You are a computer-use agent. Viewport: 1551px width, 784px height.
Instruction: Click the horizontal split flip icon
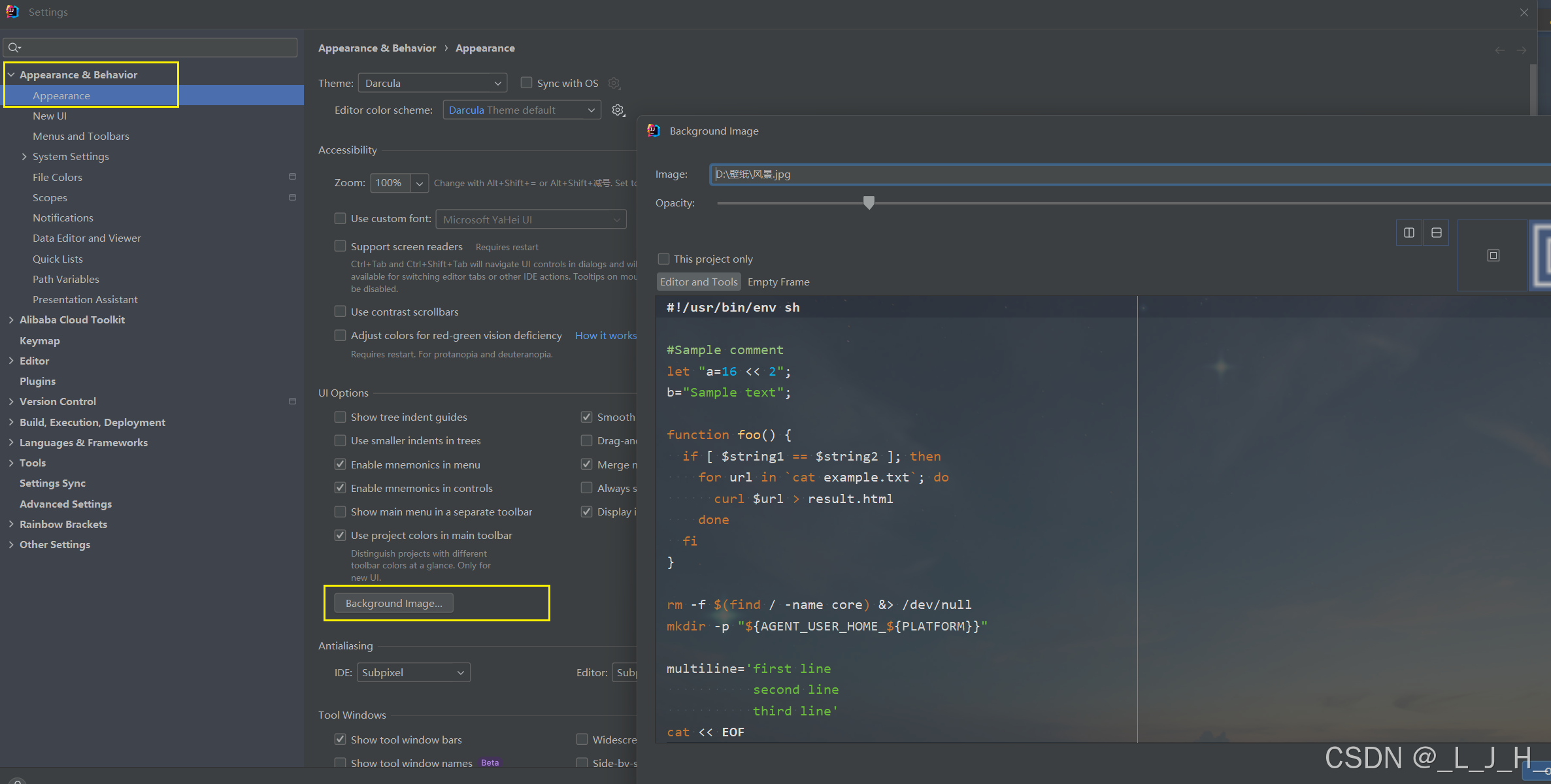coord(1436,233)
